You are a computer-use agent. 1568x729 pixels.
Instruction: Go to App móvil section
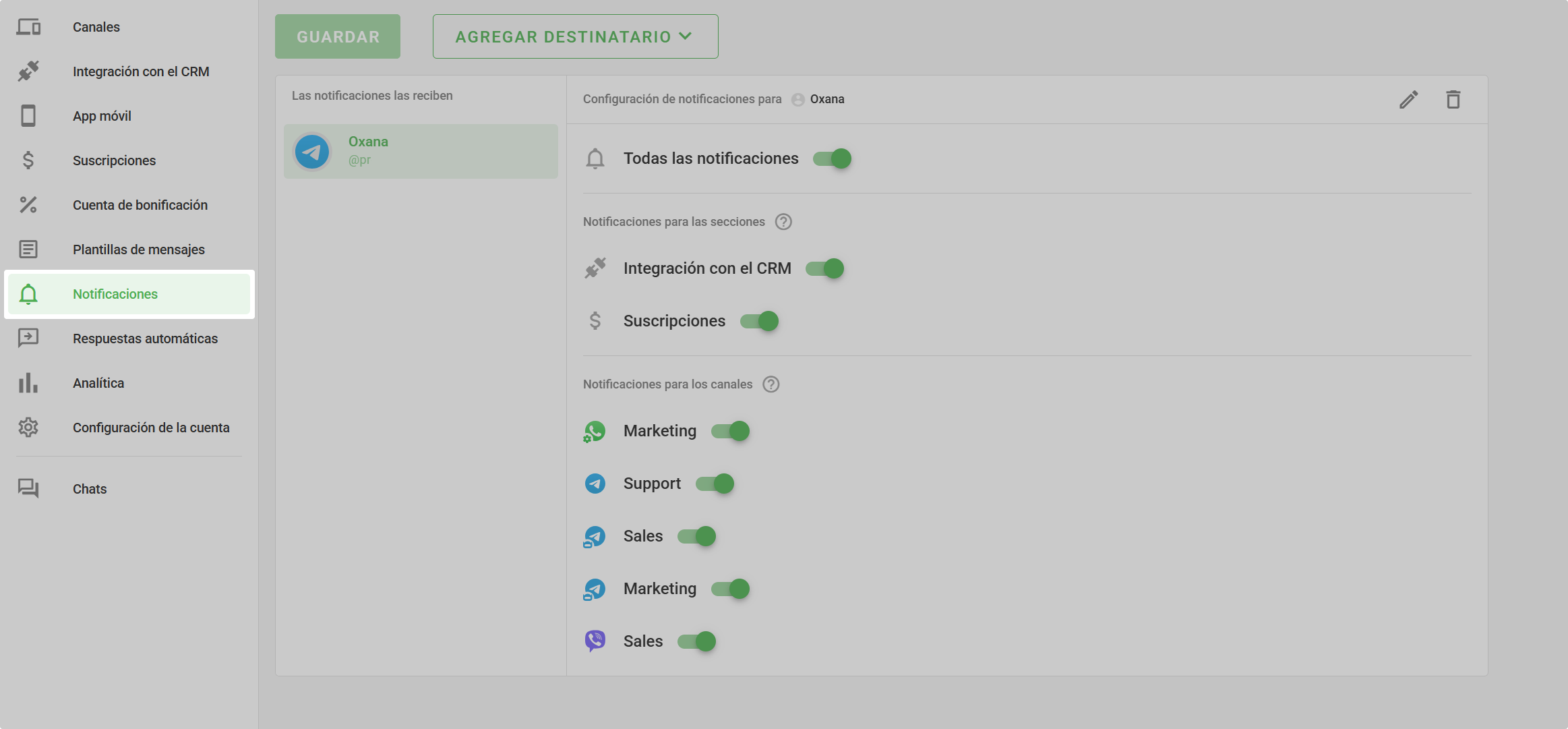[129, 116]
